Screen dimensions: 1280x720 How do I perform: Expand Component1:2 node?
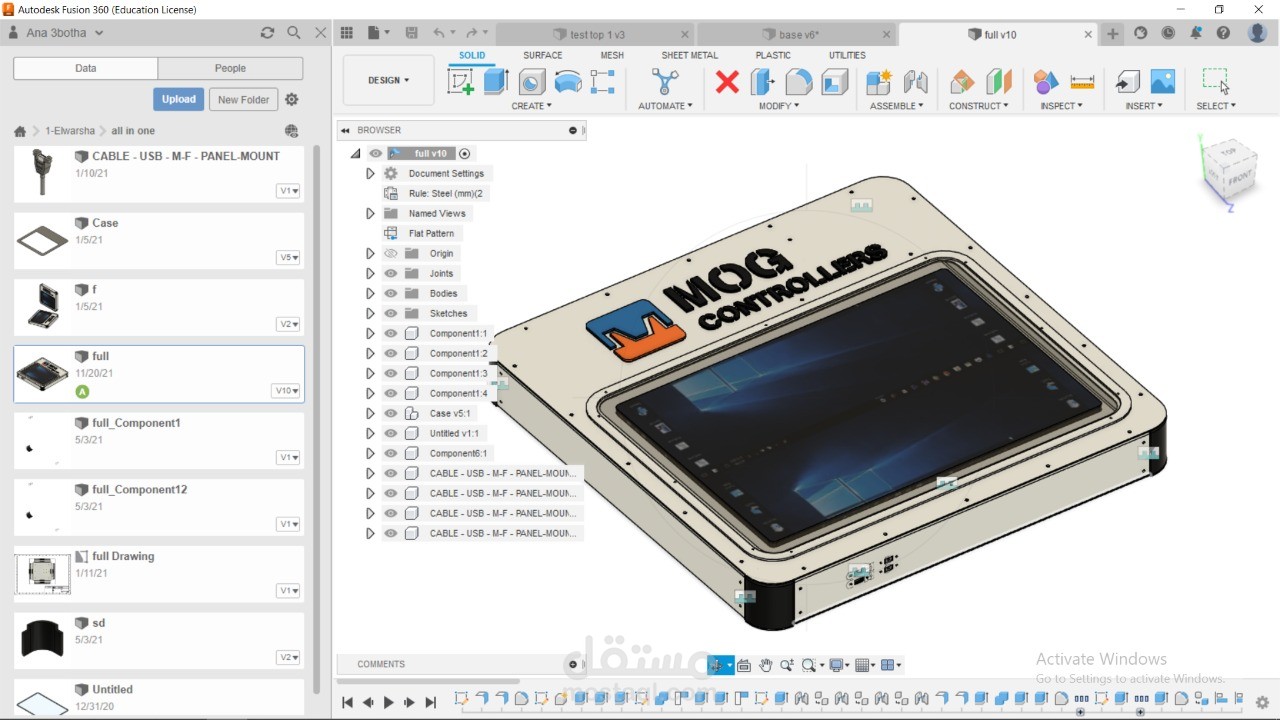[370, 354]
